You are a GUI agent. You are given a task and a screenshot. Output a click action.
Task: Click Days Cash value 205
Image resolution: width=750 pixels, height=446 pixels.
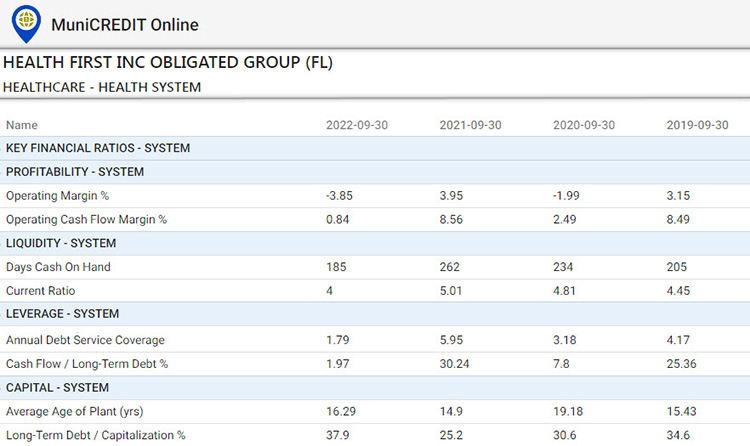pos(677,267)
